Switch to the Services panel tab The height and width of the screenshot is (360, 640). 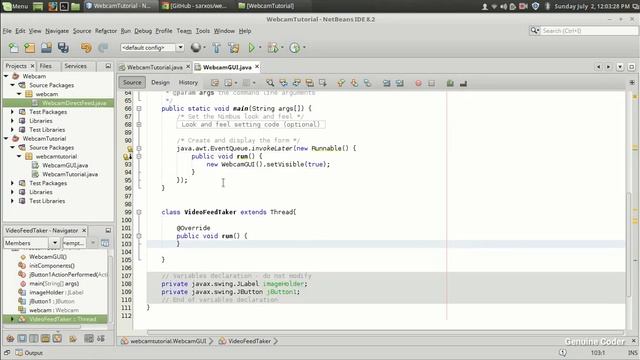click(x=76, y=66)
